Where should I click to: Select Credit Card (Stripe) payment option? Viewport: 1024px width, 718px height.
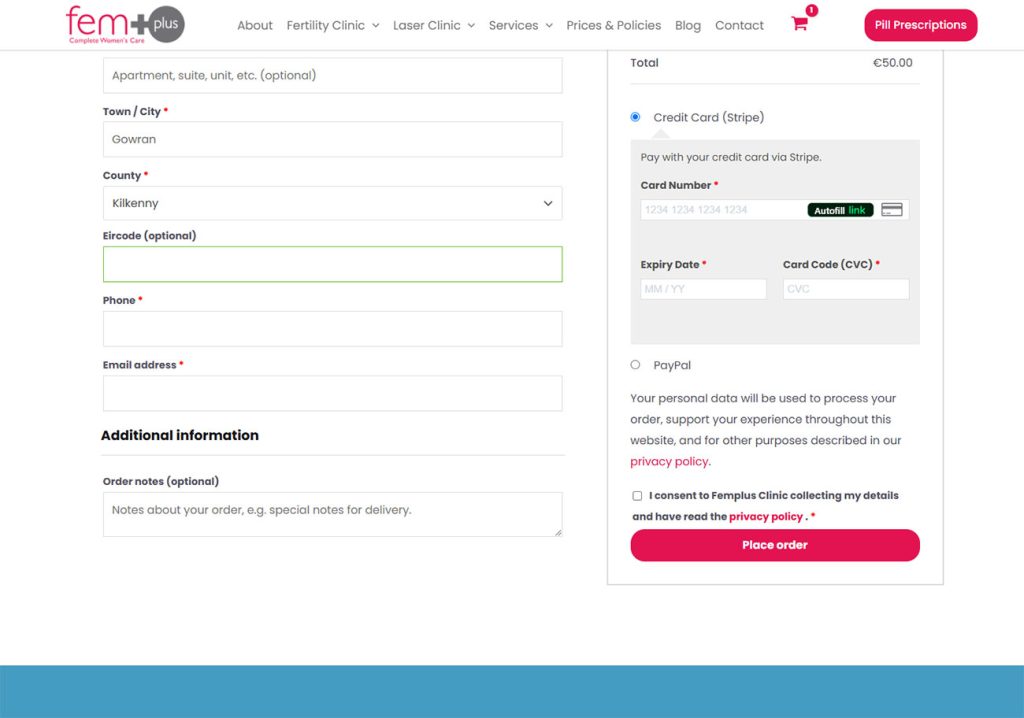pyautogui.click(x=636, y=117)
